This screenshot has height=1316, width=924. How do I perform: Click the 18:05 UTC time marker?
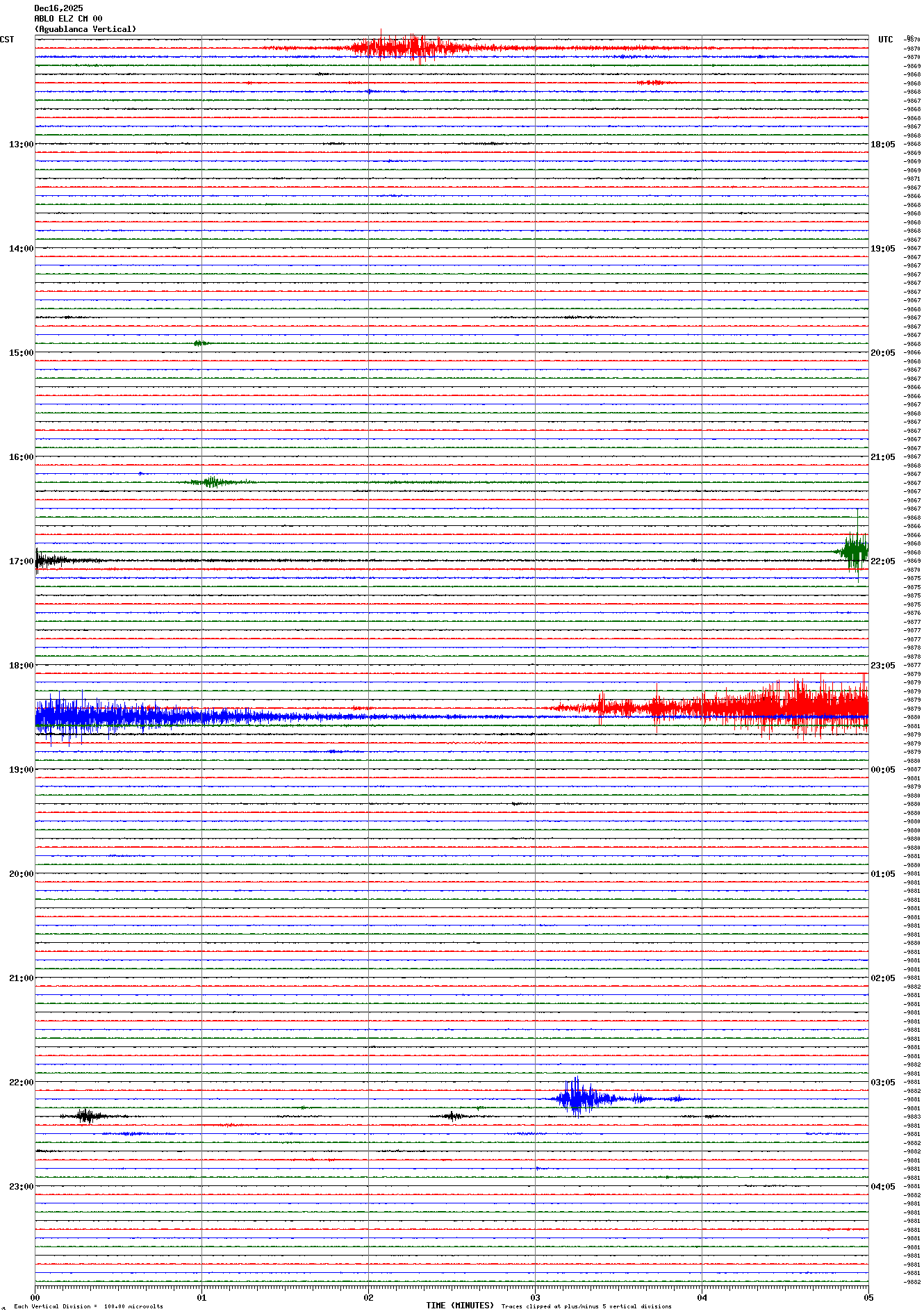[882, 145]
